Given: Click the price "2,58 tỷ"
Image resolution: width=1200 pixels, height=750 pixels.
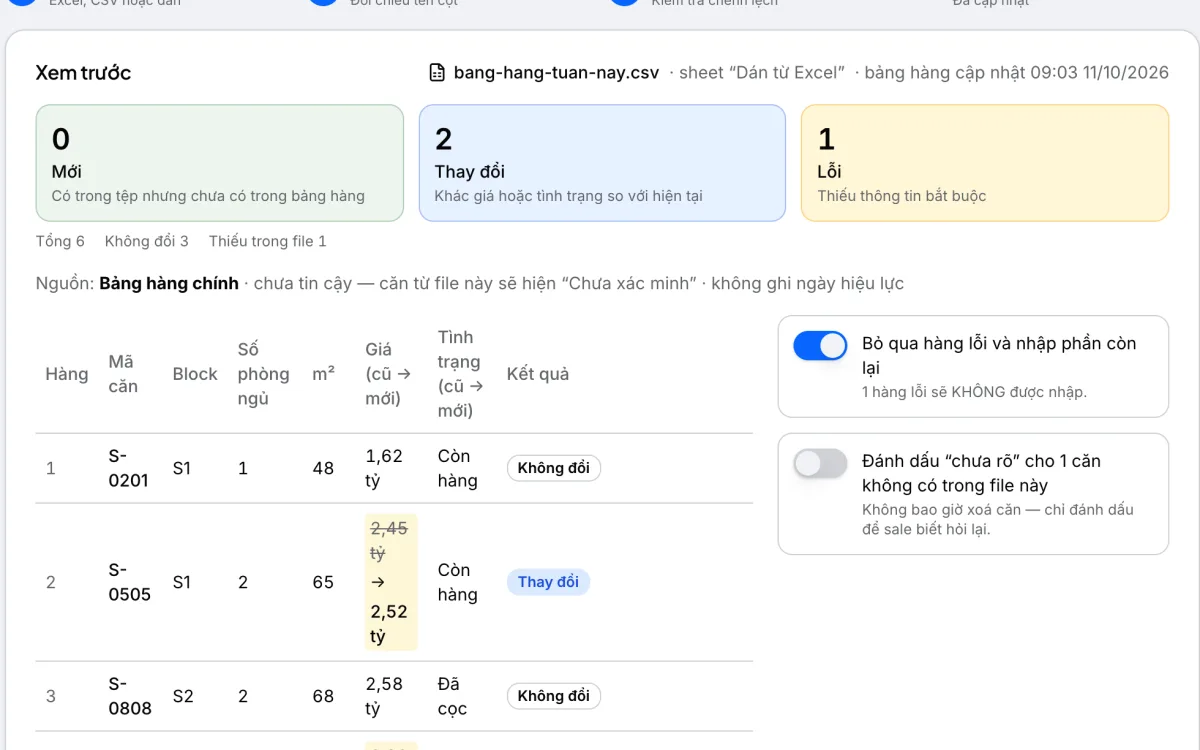Looking at the screenshot, I should [x=385, y=696].
